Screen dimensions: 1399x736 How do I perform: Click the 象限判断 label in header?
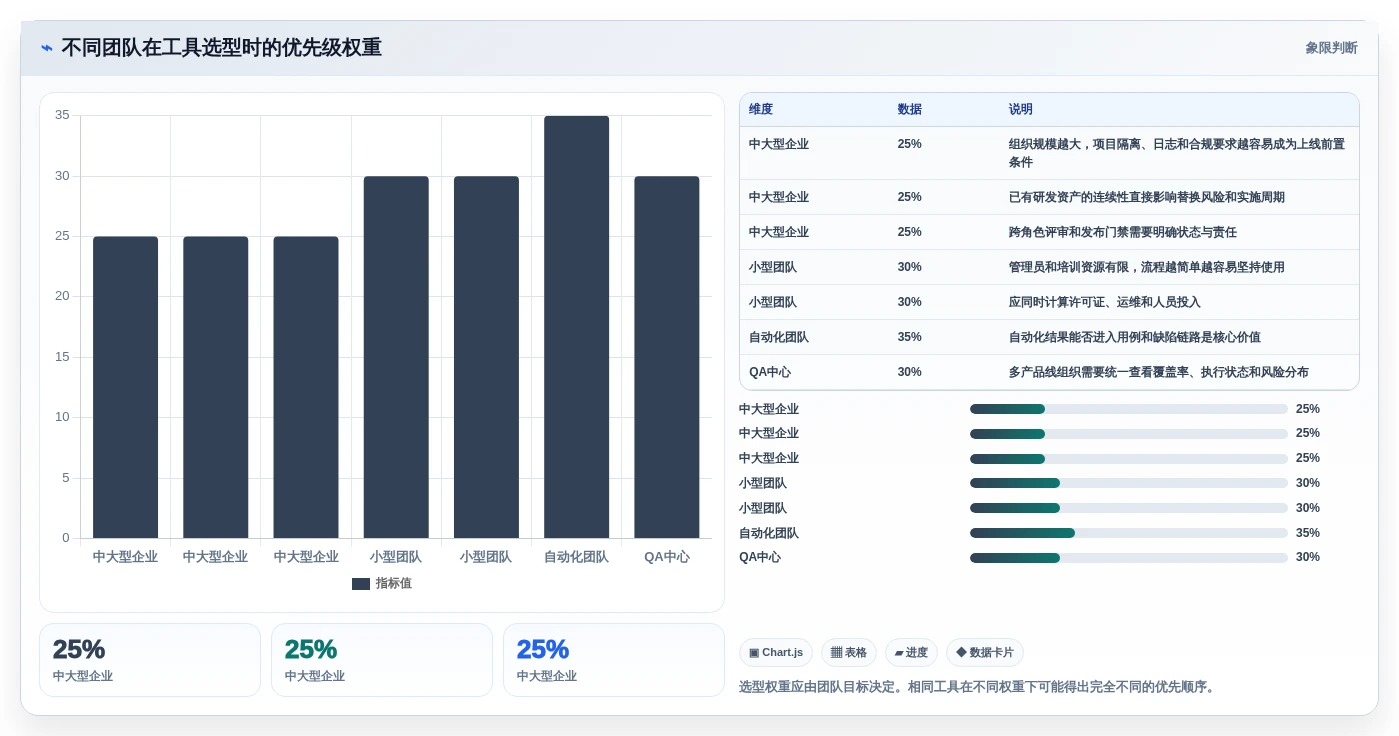1331,48
